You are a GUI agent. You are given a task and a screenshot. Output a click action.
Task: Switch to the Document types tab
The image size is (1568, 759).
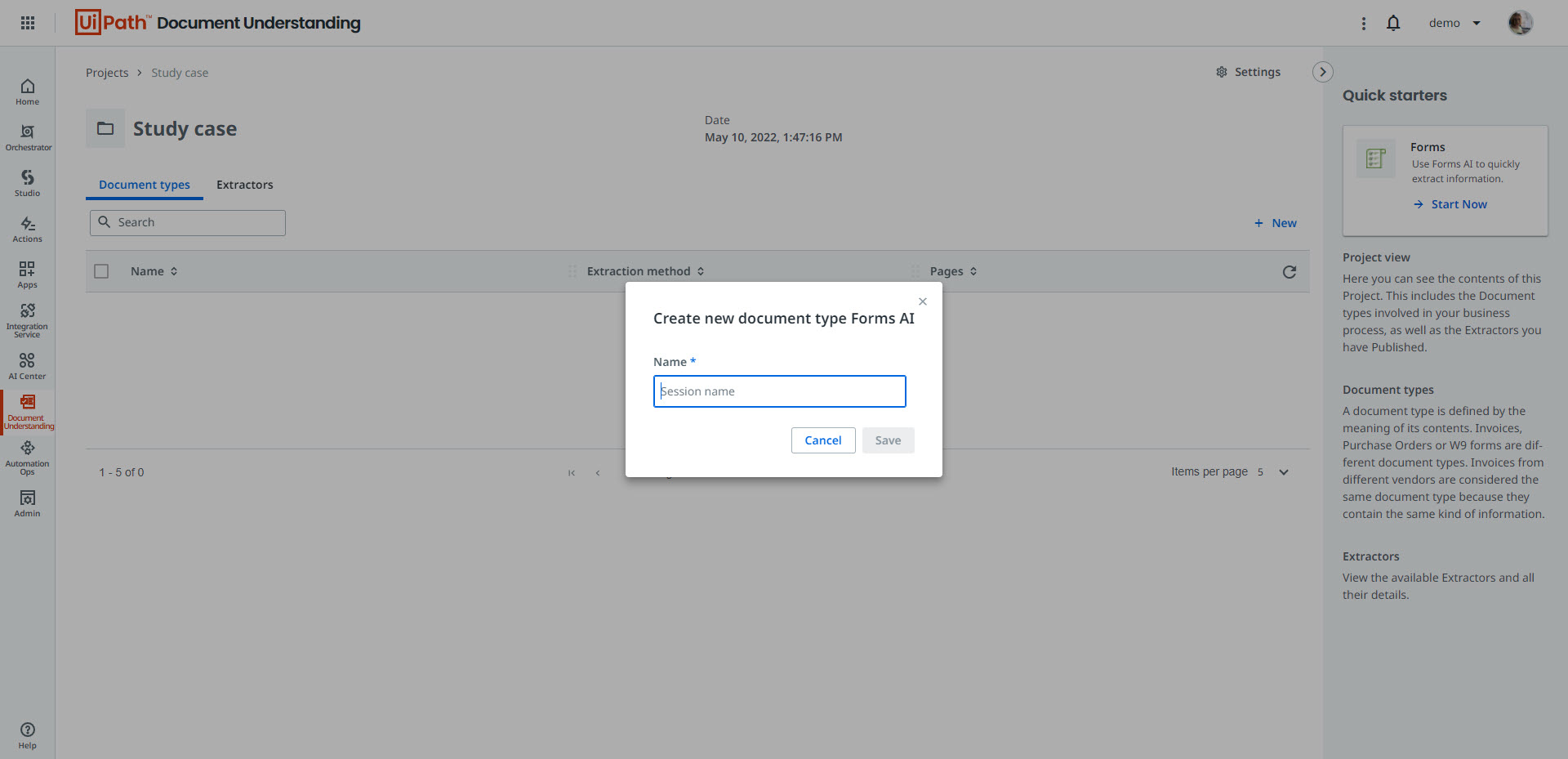145,185
